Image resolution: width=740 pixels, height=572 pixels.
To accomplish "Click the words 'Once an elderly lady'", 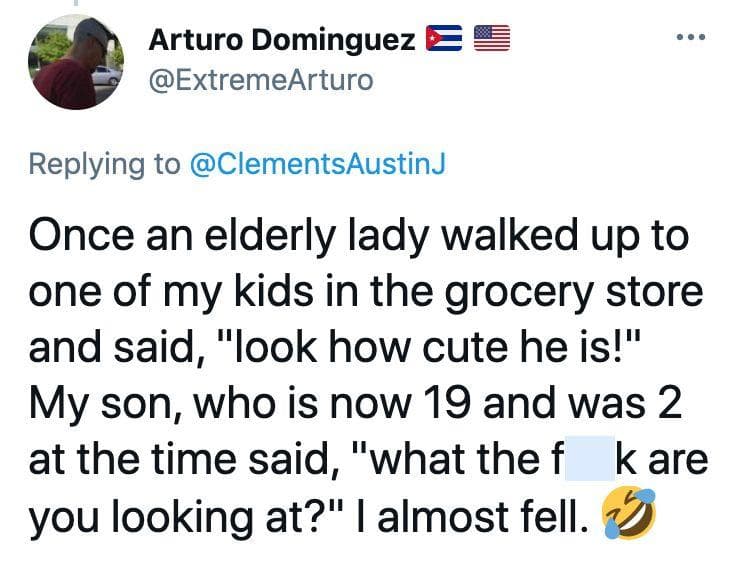I will [230, 236].
